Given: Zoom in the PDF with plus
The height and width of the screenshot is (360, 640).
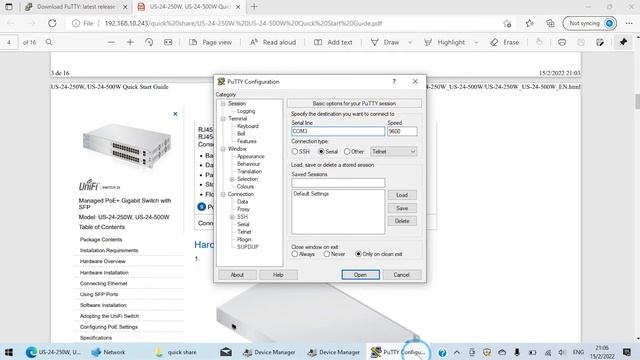Looking at the screenshot, I should [130, 42].
